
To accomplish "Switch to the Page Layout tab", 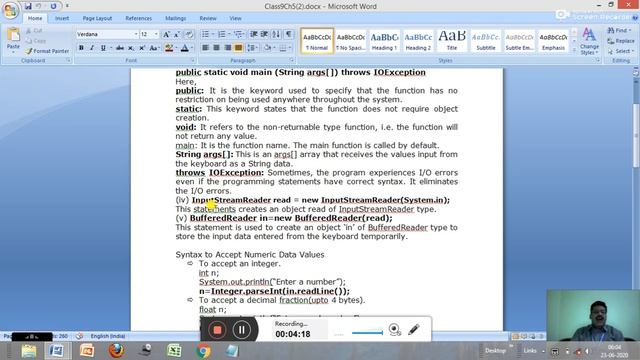I will [x=97, y=18].
